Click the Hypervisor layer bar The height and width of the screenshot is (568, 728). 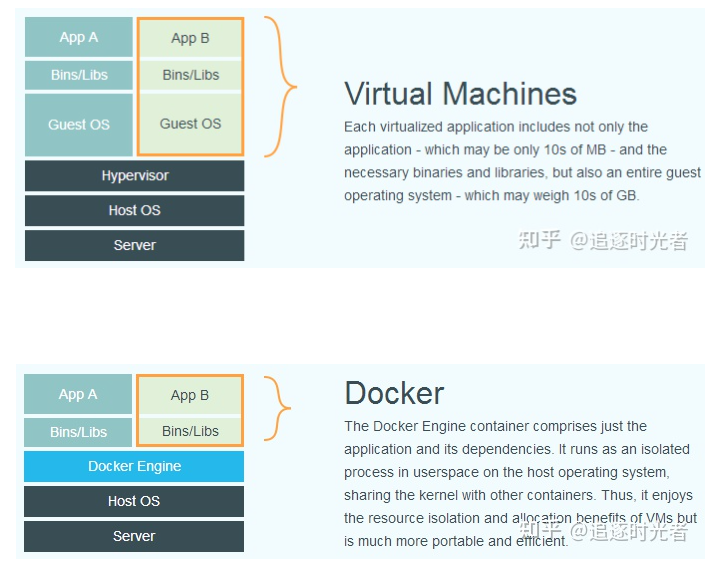coord(135,176)
